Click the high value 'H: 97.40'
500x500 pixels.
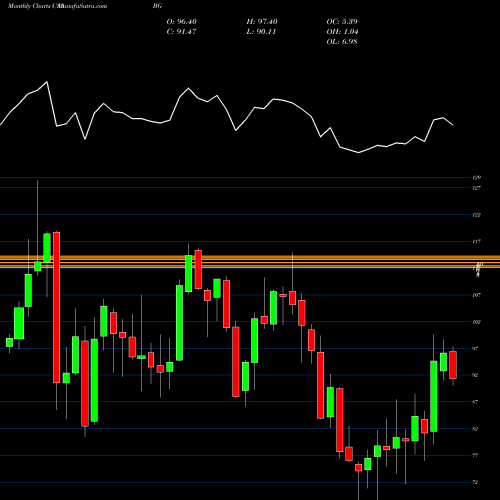[262, 22]
